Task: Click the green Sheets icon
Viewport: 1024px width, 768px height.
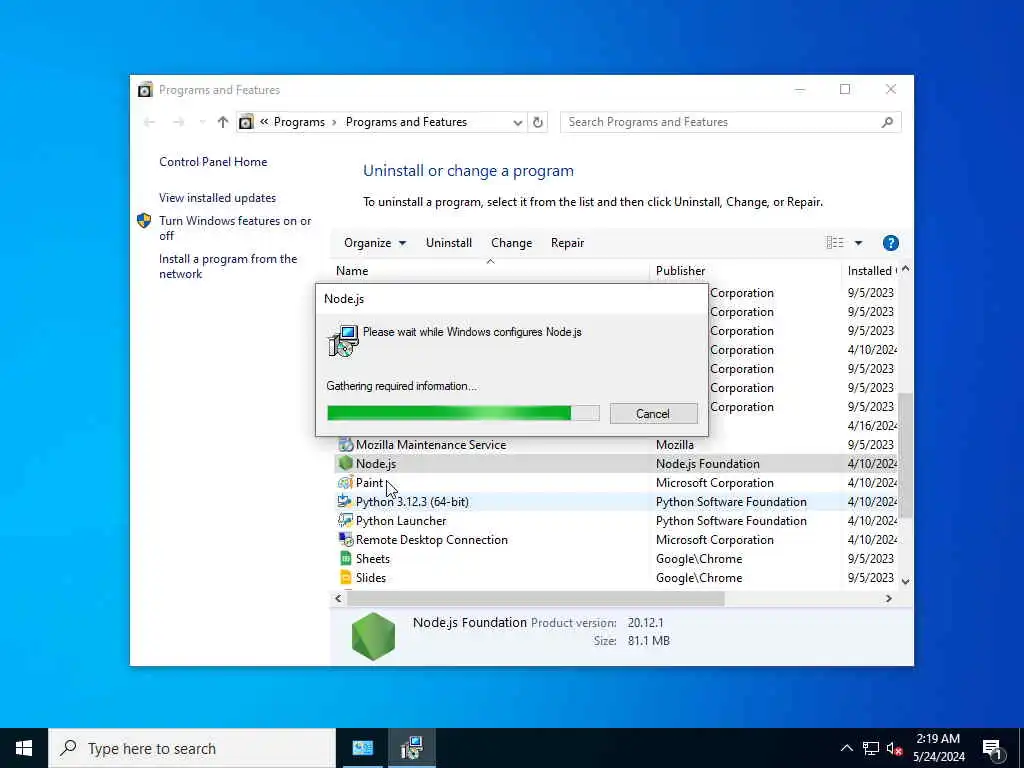Action: coord(345,558)
